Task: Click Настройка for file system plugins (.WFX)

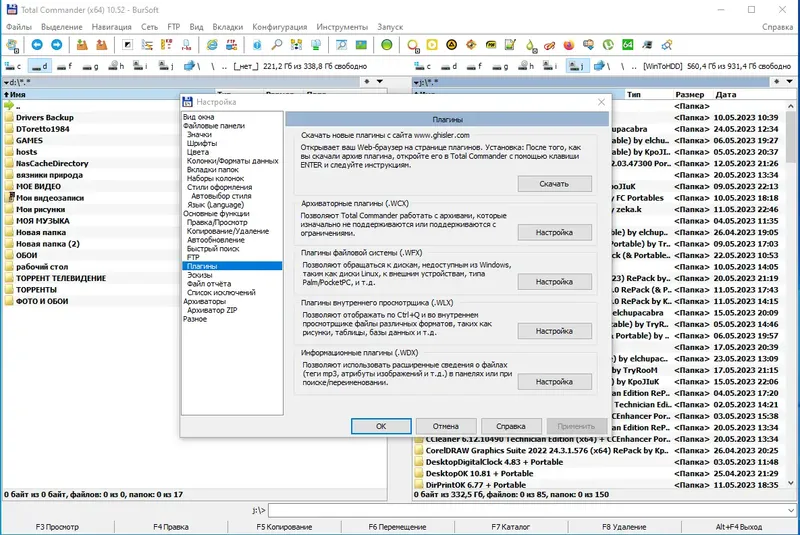Action: click(554, 282)
